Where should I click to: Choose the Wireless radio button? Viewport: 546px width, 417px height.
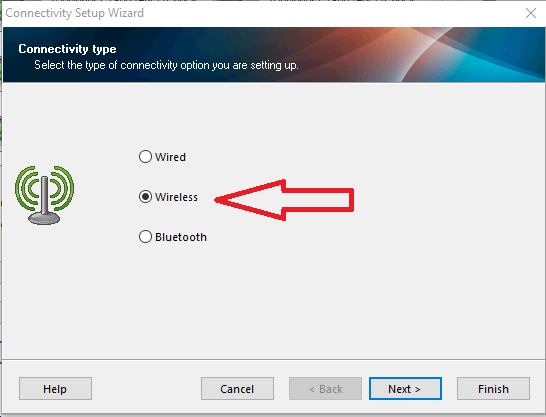click(145, 197)
